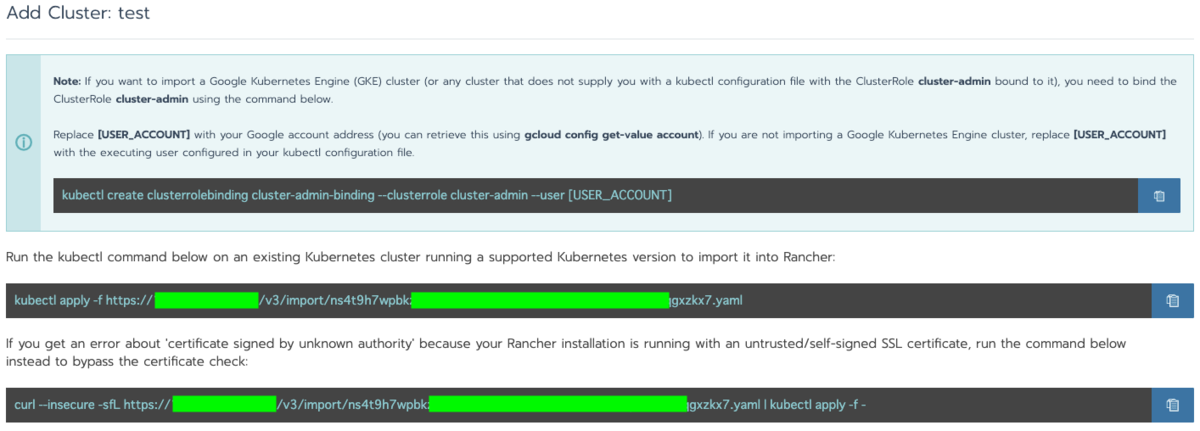Click the bold 'Note:' label
This screenshot has width=1200, height=431.
pos(69,81)
